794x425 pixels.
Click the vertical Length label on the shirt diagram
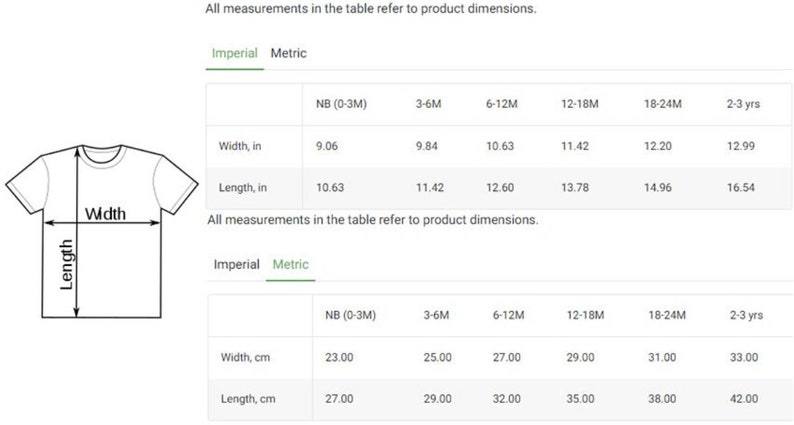pyautogui.click(x=66, y=264)
